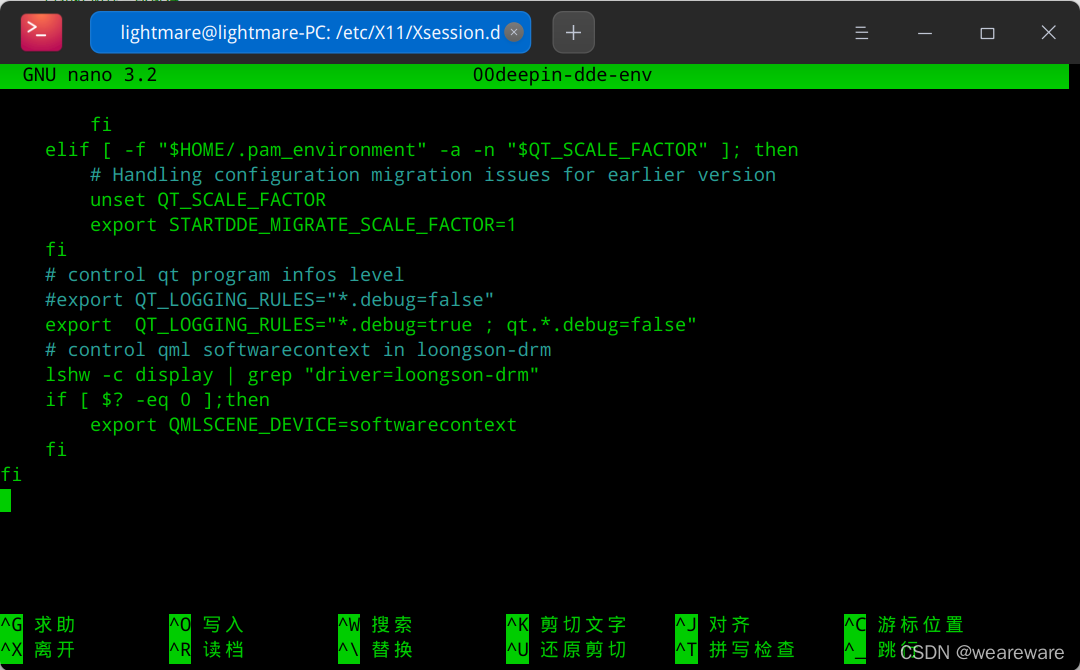Open a new terminal tab with plus icon
This screenshot has width=1080, height=670.
[x=573, y=32]
